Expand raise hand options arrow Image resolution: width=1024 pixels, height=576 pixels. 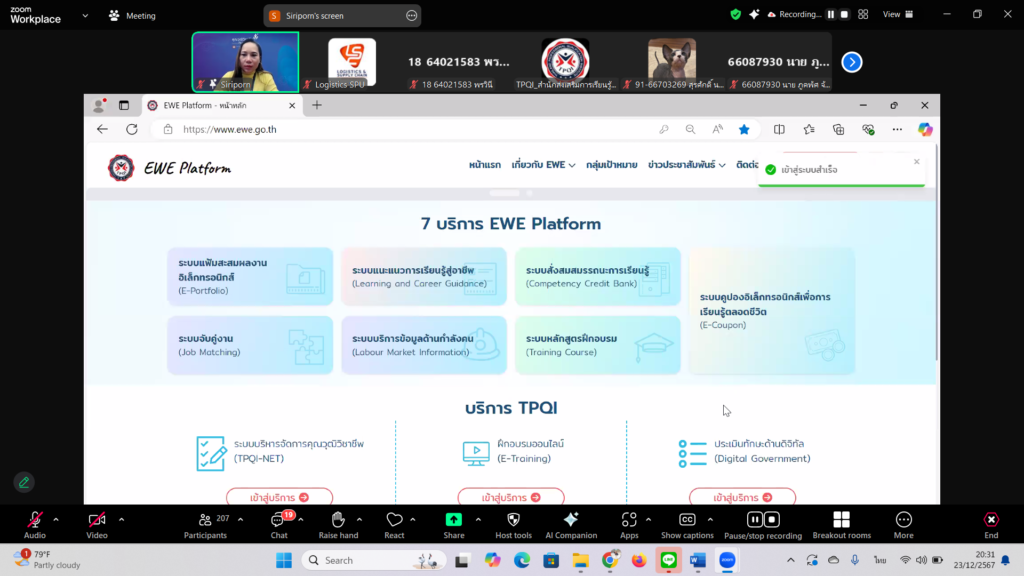359,520
